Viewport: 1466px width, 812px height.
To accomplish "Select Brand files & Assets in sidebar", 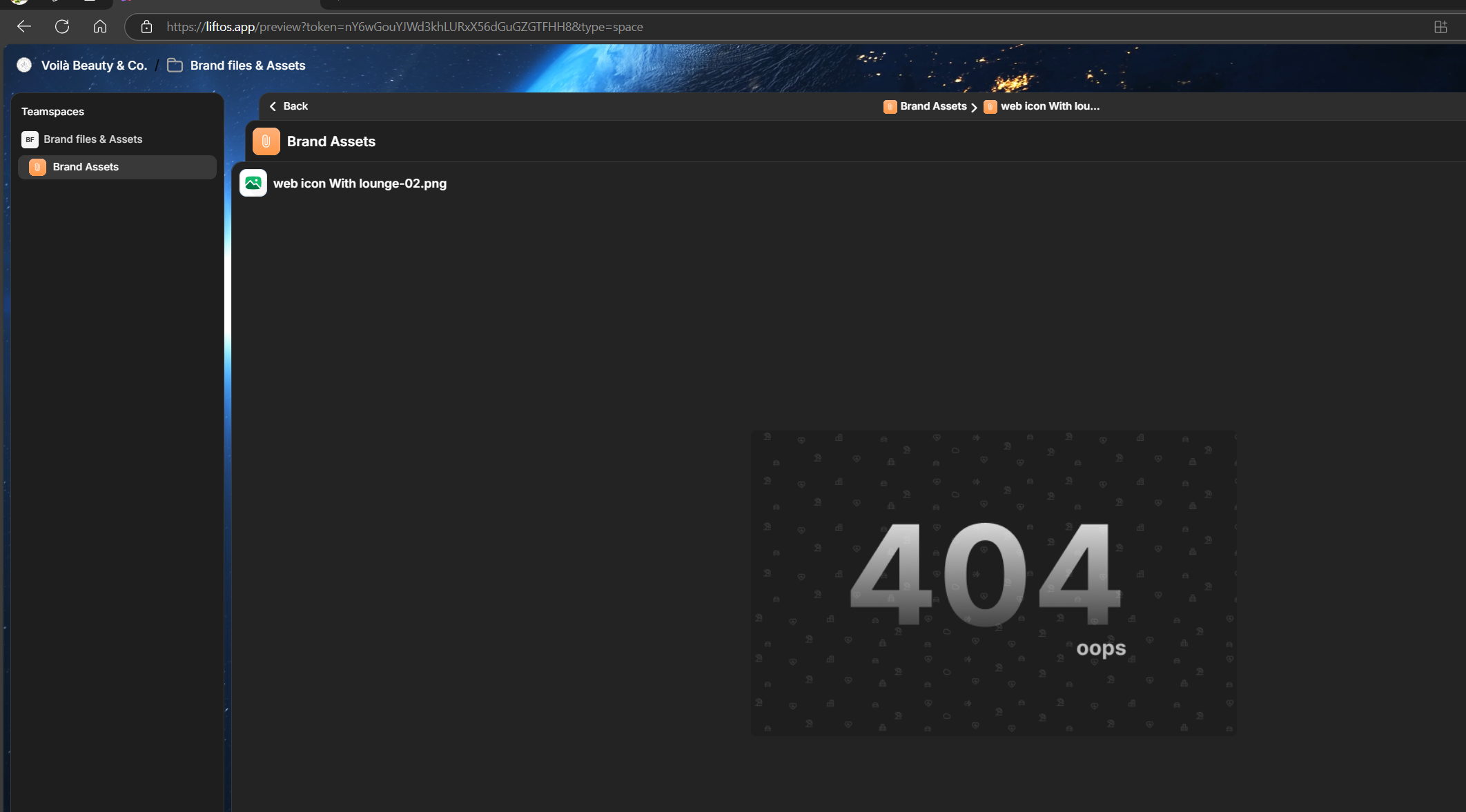I will [92, 139].
